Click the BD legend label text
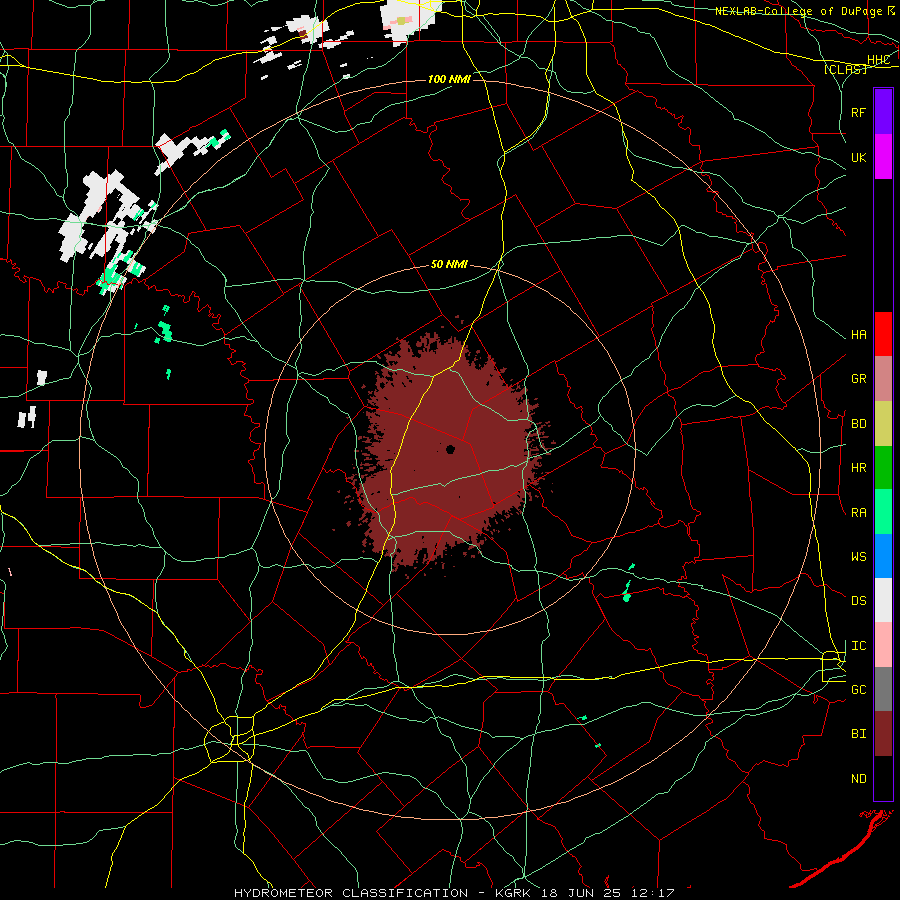The image size is (900, 900). (859, 424)
